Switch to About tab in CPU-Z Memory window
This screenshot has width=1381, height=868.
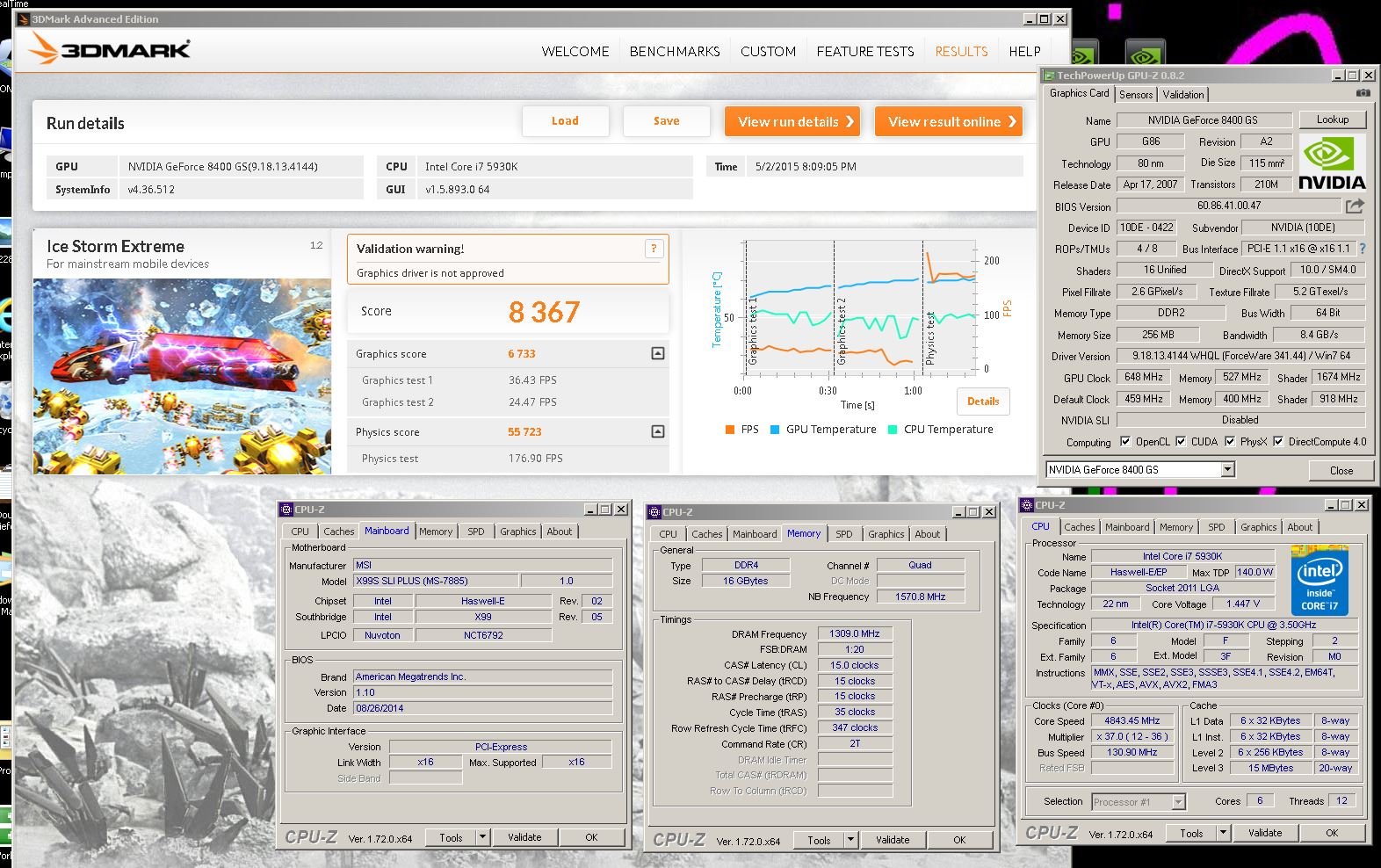pos(928,534)
